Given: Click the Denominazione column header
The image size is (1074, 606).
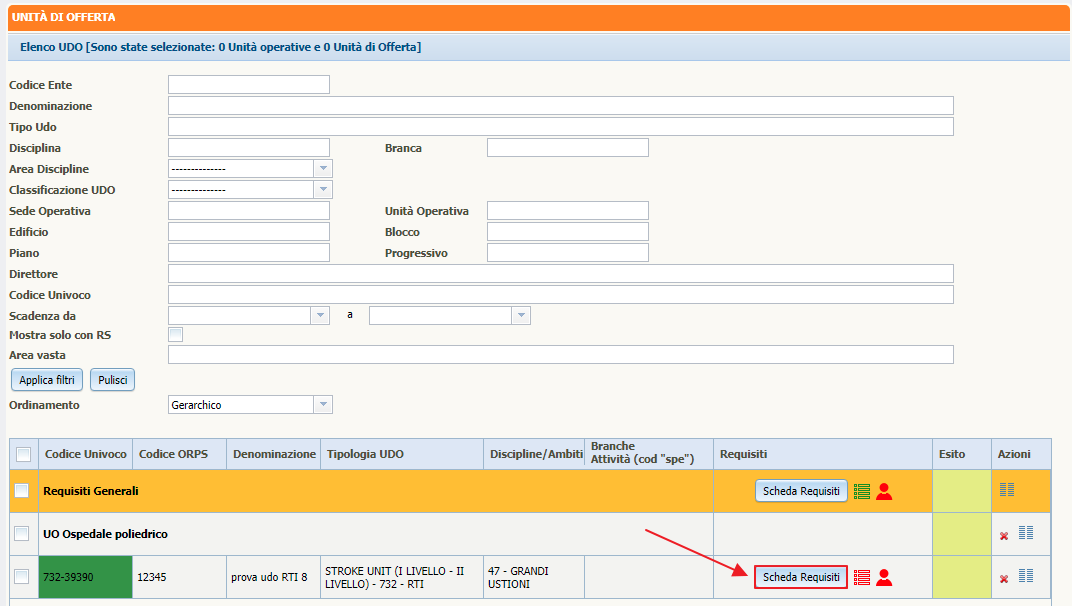Looking at the screenshot, I should pos(274,454).
